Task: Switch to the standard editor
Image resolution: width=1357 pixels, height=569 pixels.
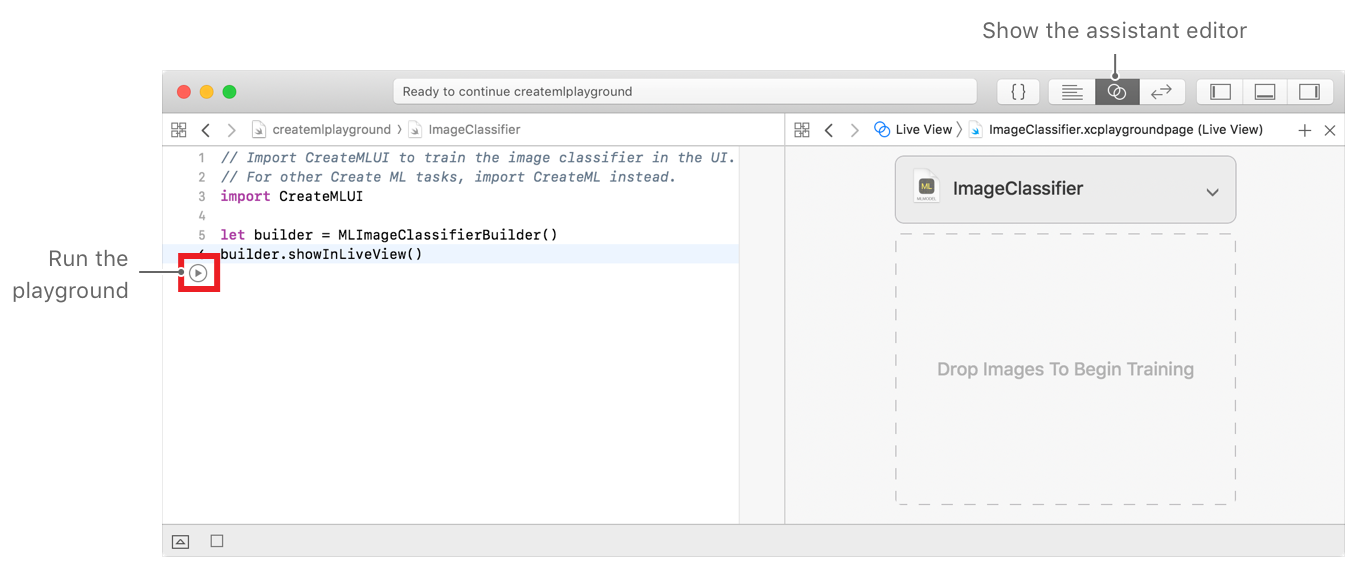Action: click(1072, 92)
